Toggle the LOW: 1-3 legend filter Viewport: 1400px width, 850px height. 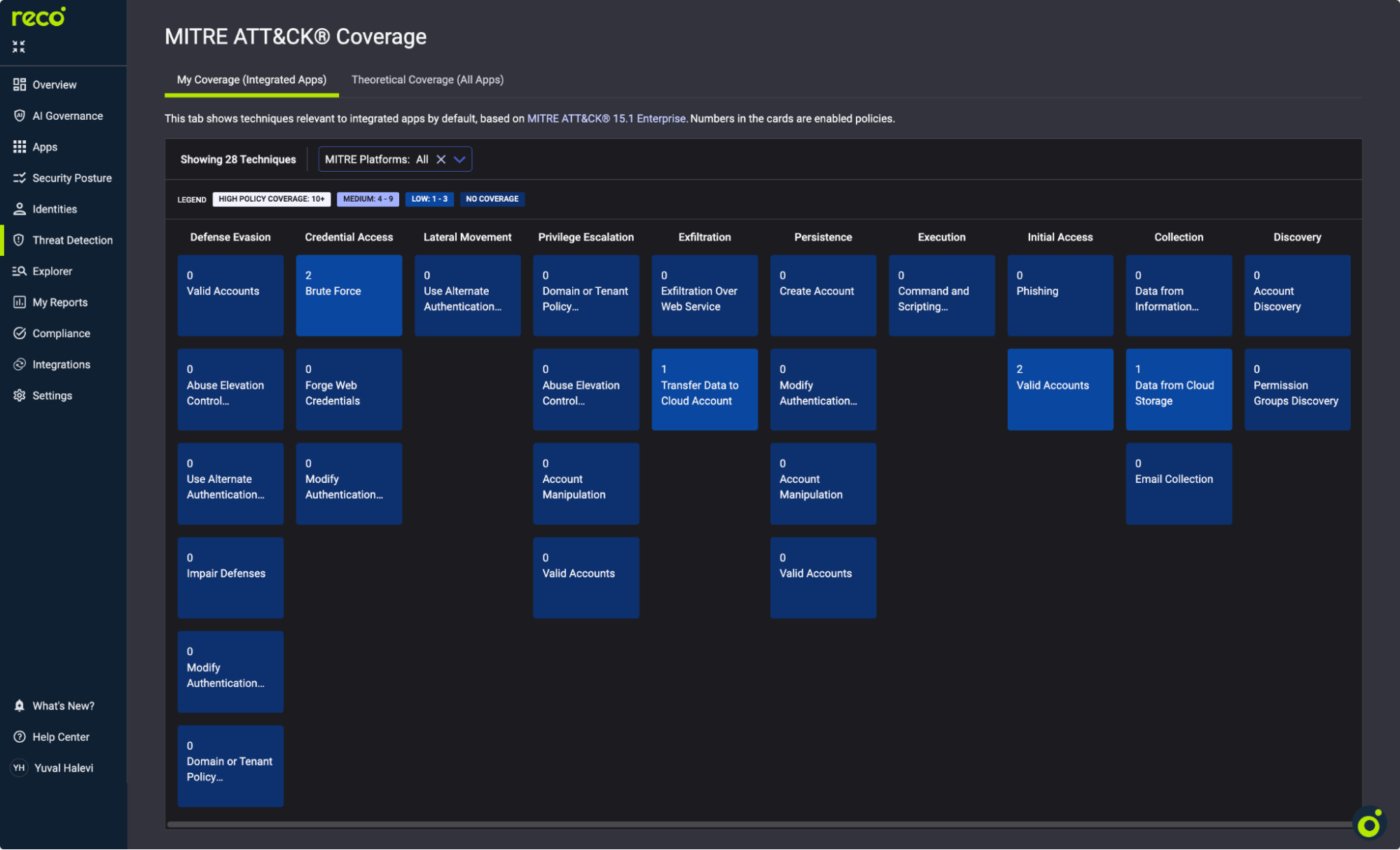[429, 199]
